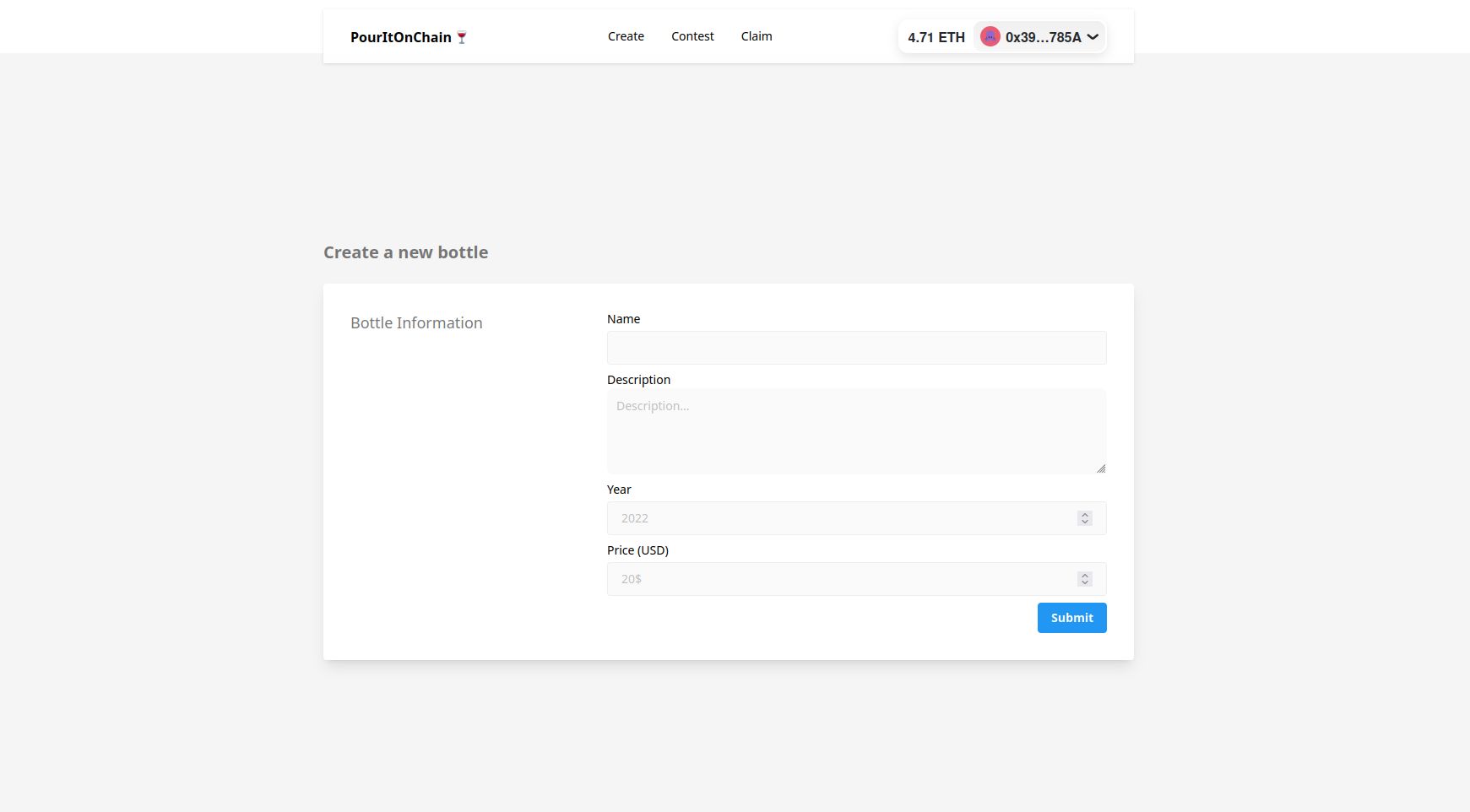Click the 'Description' field label
Image resolution: width=1470 pixels, height=812 pixels.
point(638,380)
